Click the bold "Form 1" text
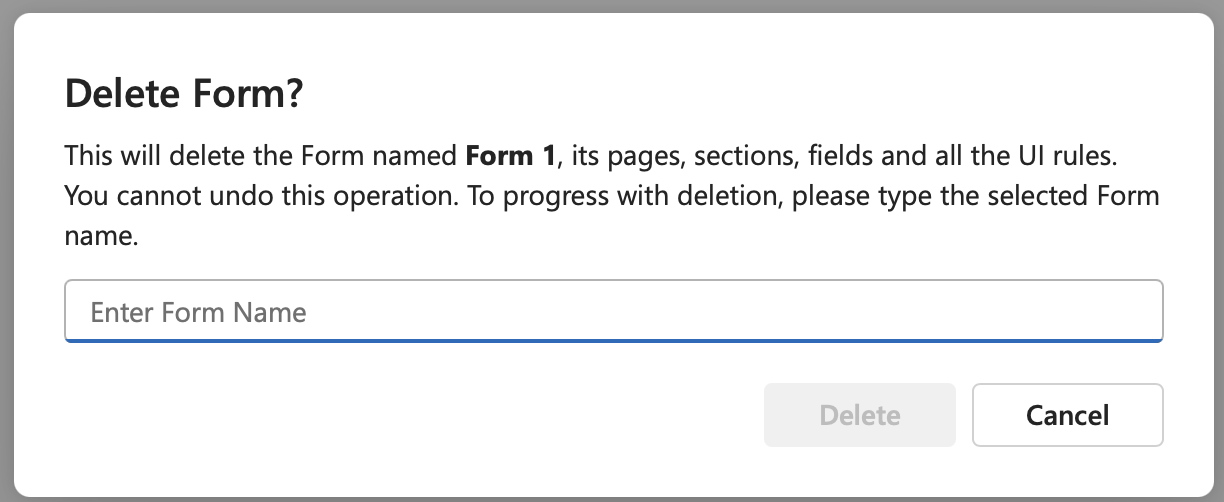1224x502 pixels. [x=510, y=156]
